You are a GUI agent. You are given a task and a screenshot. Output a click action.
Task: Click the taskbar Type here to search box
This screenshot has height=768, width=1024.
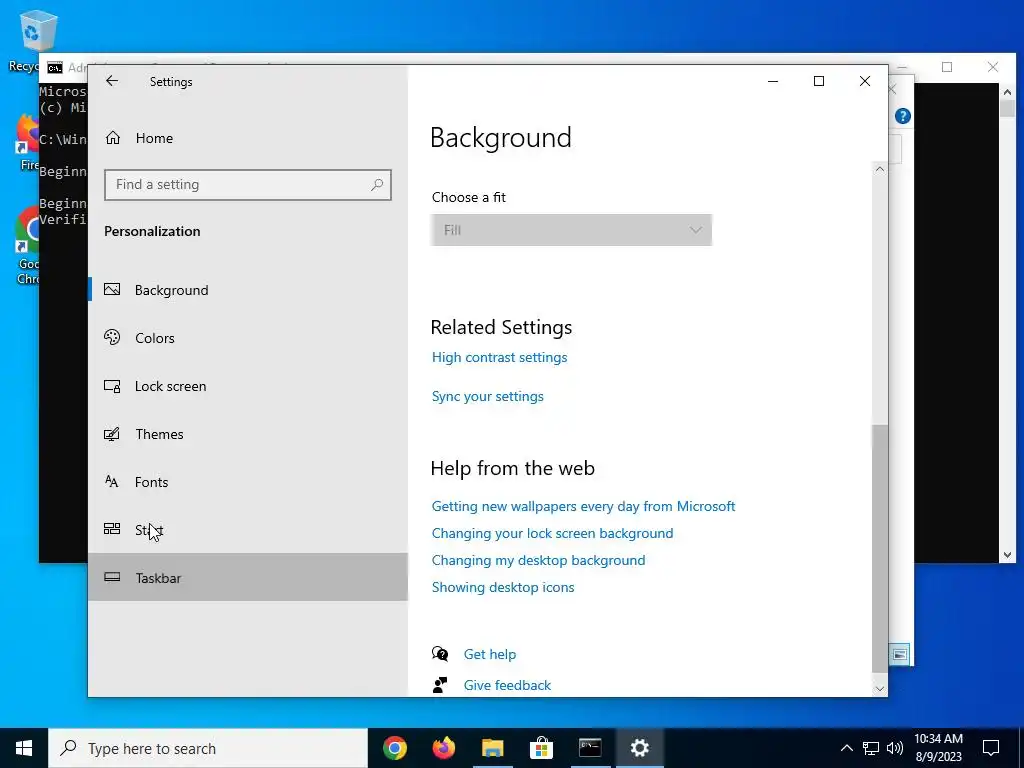208,748
